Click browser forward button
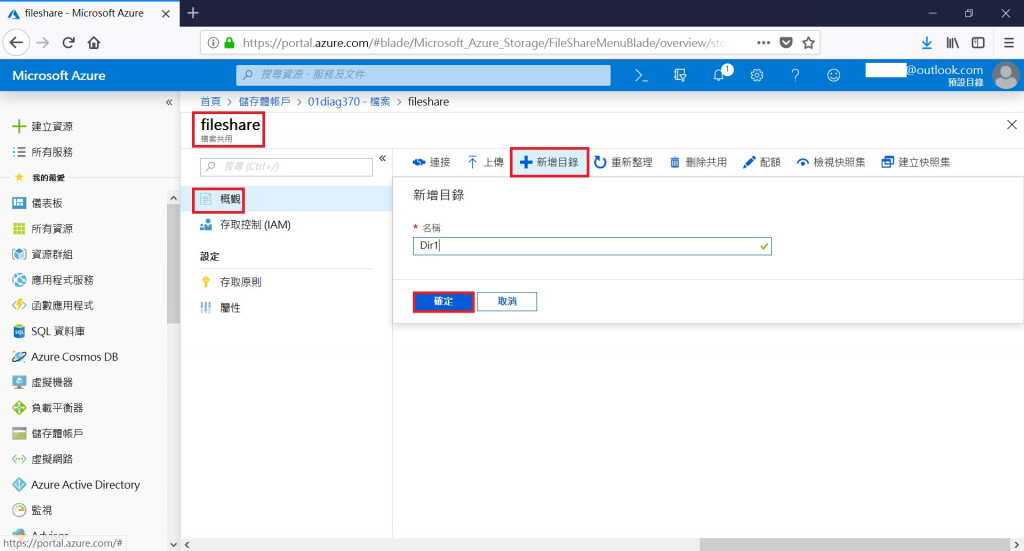1024x551 pixels. (42, 42)
